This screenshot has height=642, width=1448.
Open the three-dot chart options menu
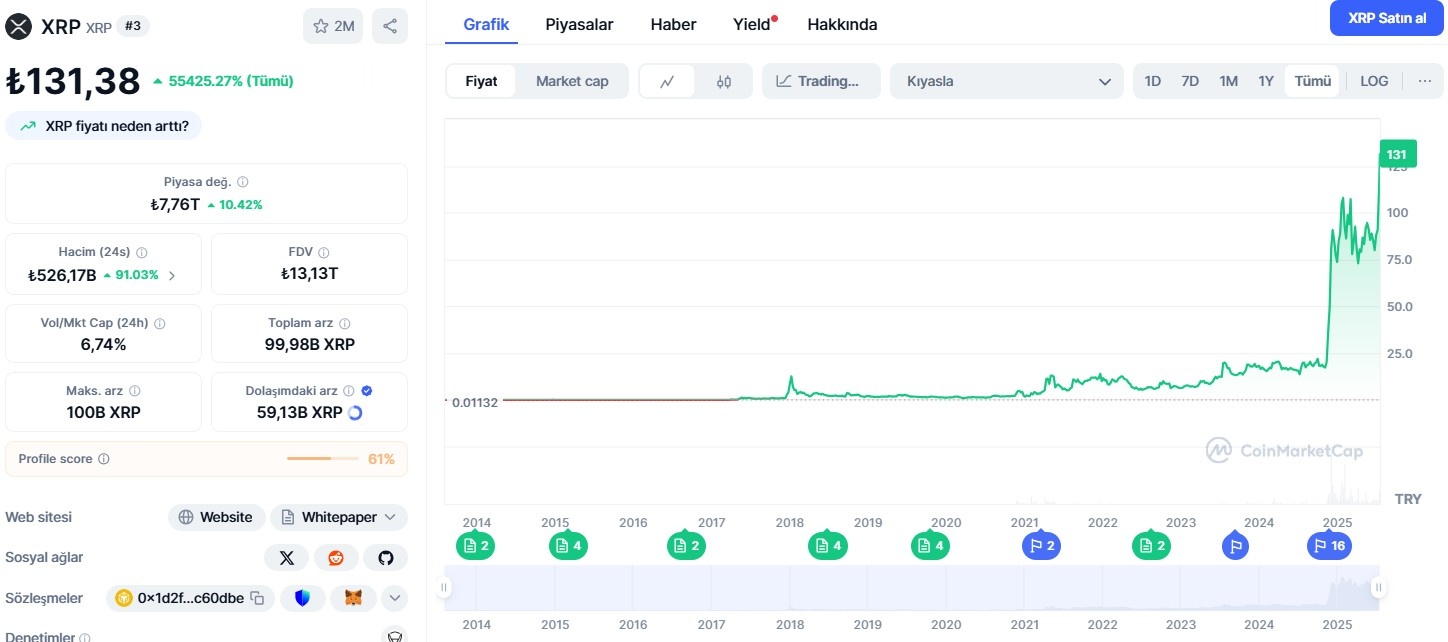(1425, 81)
